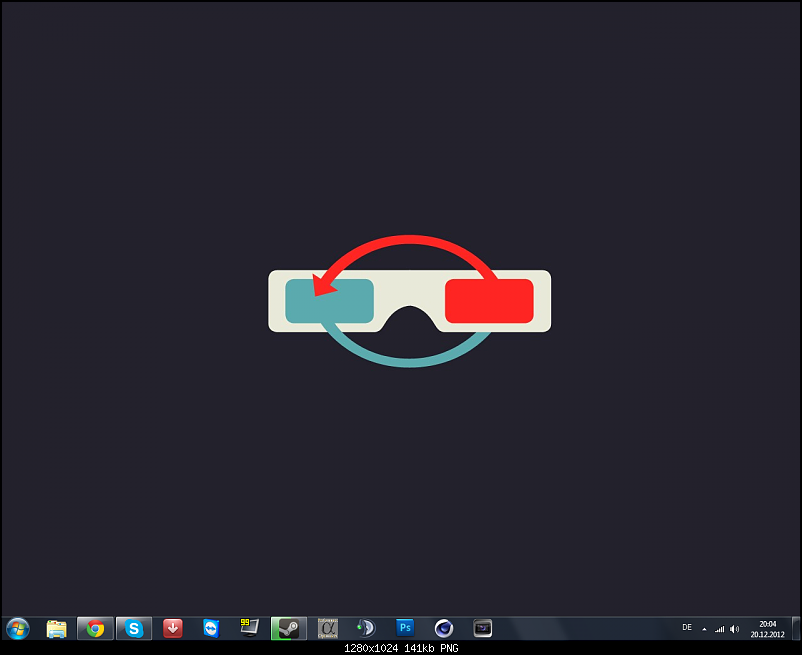This screenshot has height=655, width=802.
Task: Open the DE language bar indicator
Action: [x=687, y=627]
